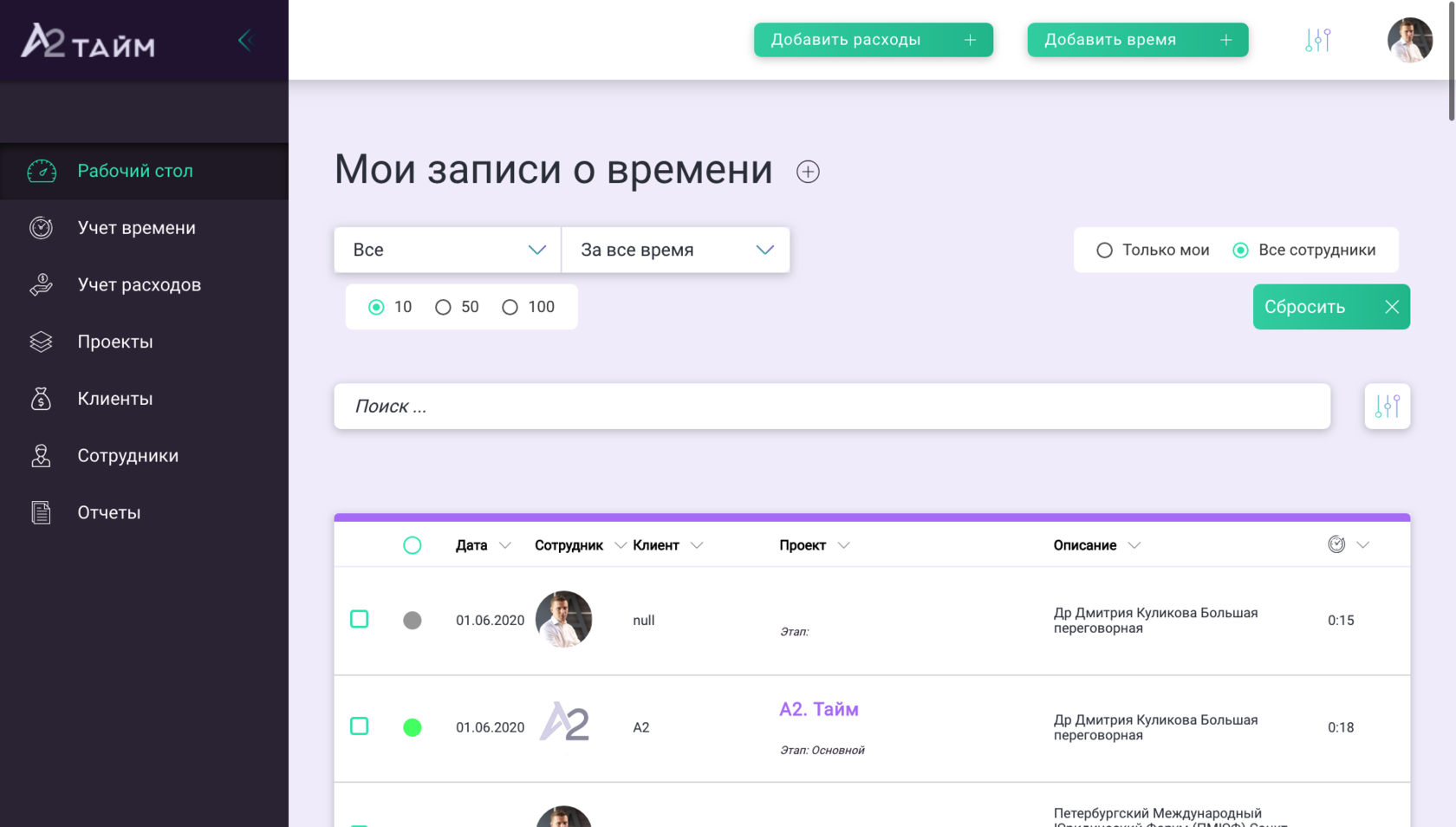Check the box for the null client row

point(359,619)
